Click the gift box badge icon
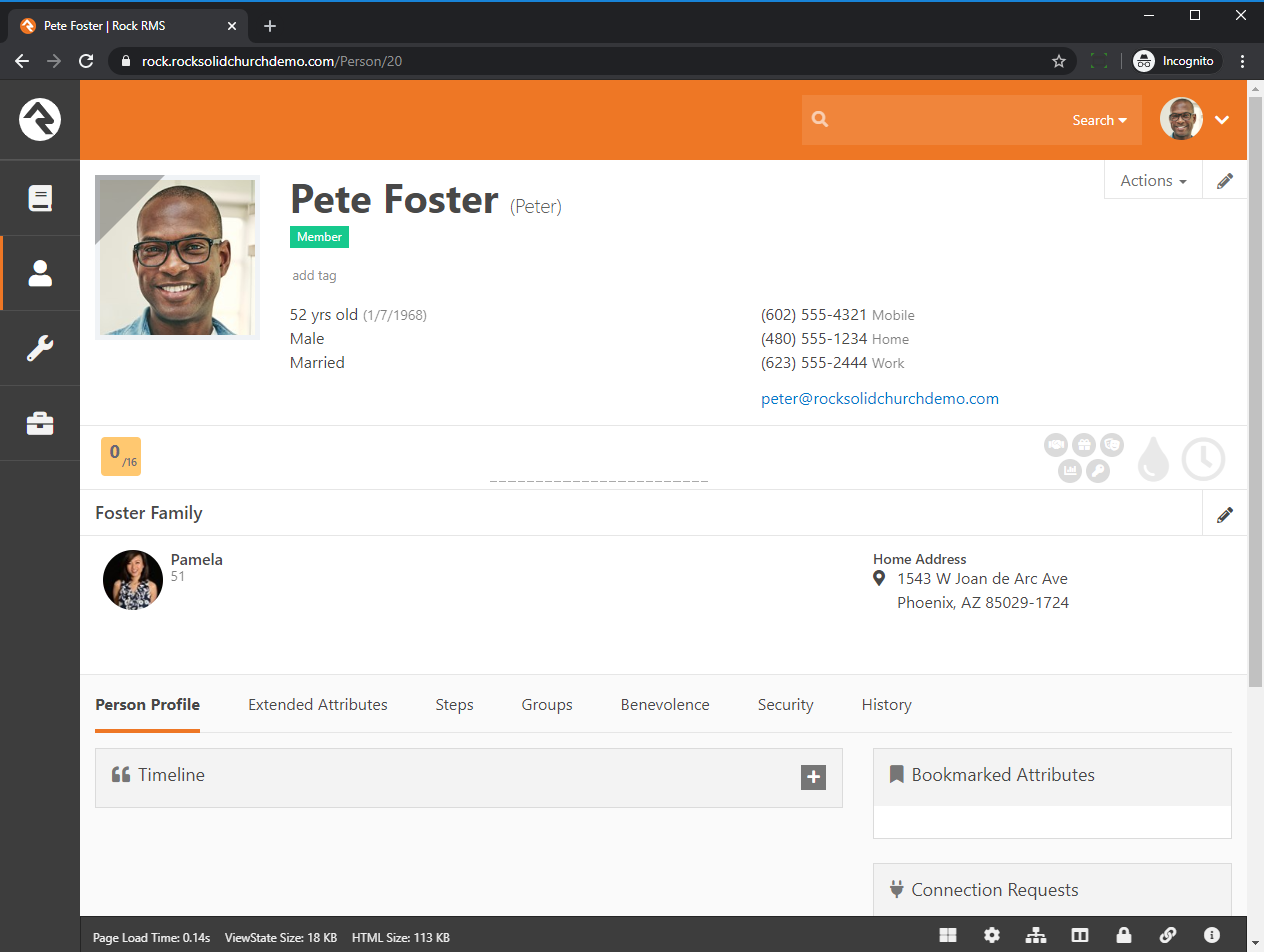The image size is (1264, 952). pos(1084,445)
